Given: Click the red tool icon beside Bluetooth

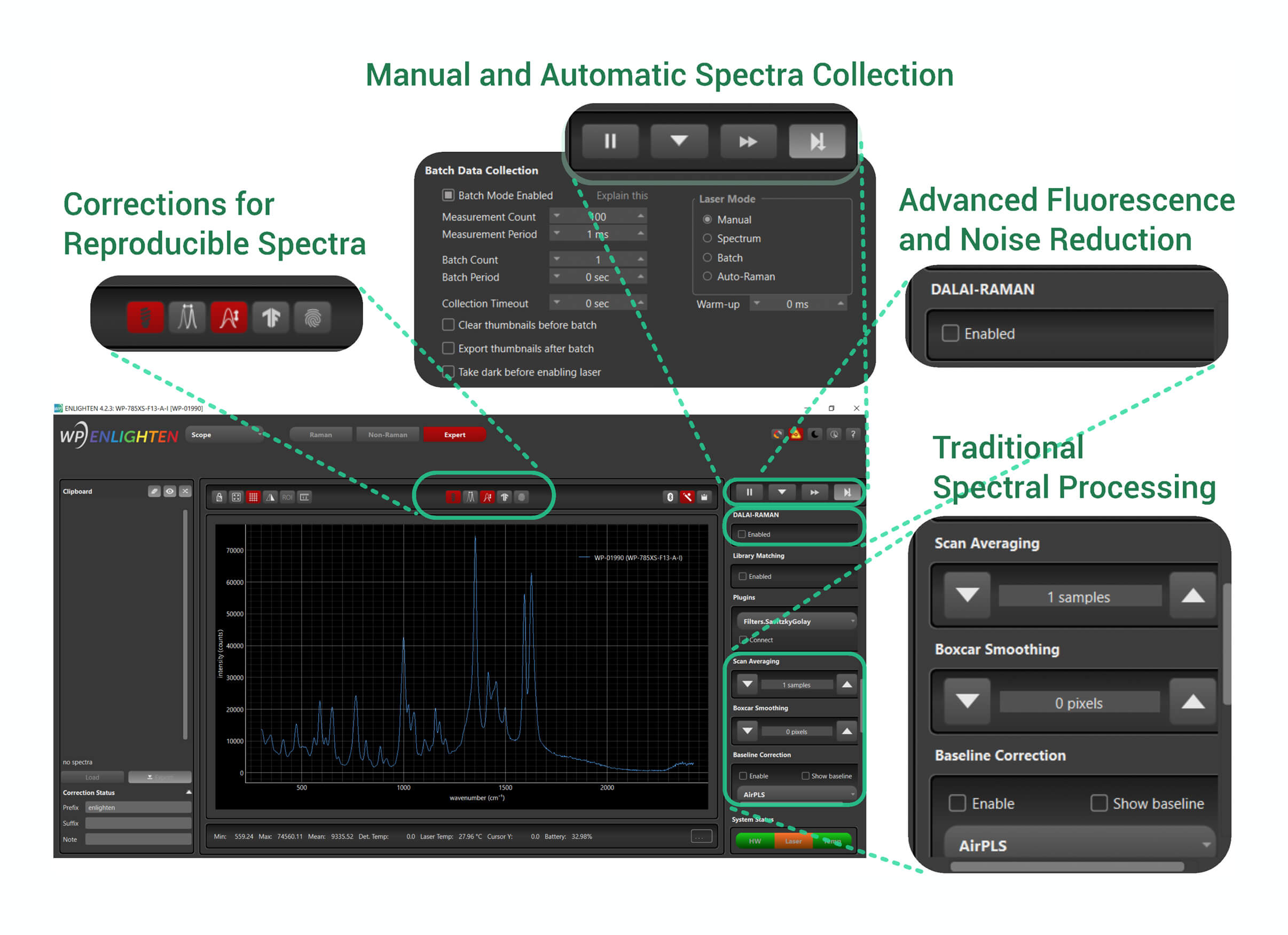Looking at the screenshot, I should [x=687, y=498].
